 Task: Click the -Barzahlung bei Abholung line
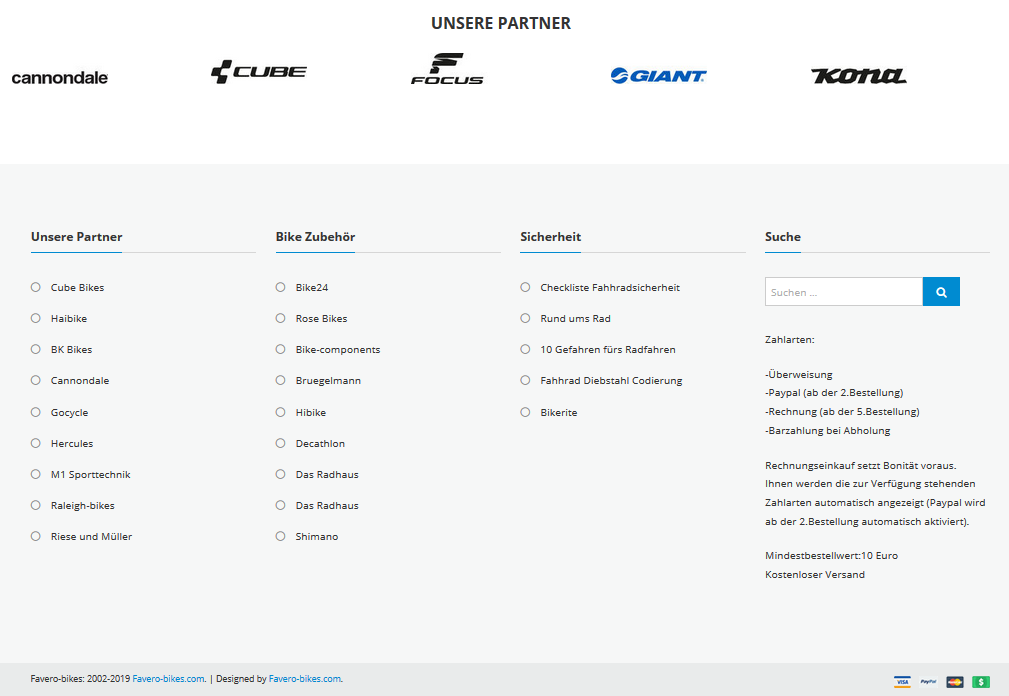pos(828,431)
